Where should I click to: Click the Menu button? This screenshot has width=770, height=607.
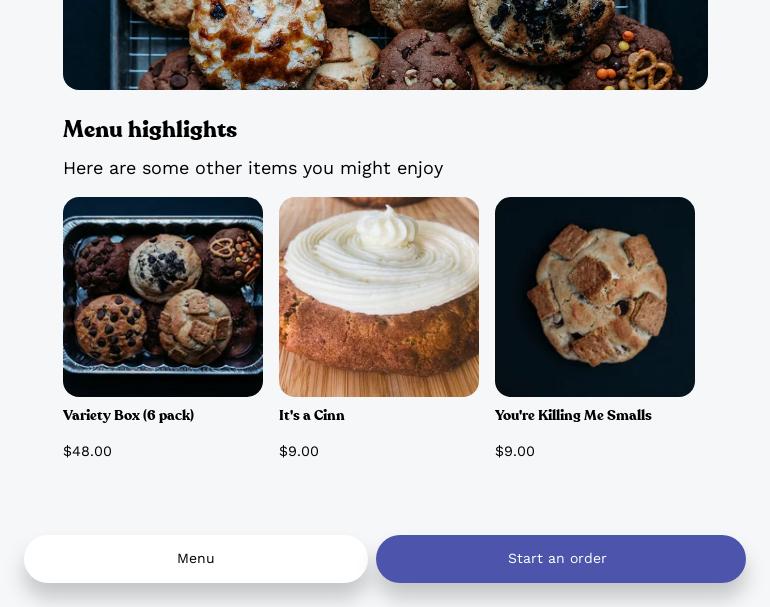point(195,559)
